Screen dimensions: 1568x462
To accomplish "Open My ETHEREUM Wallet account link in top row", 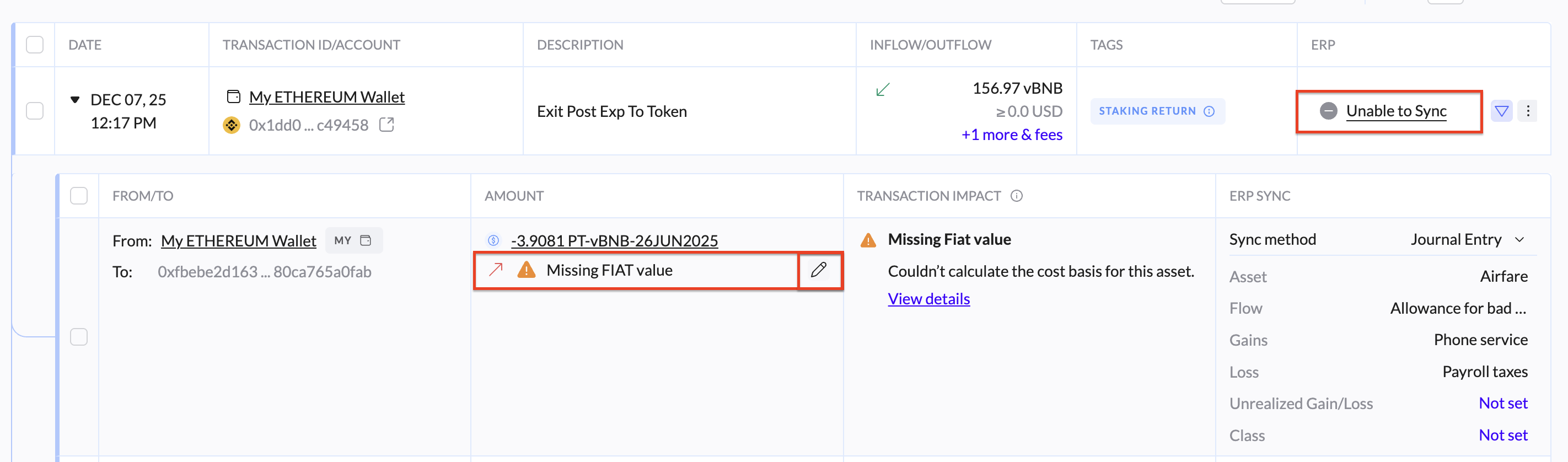I will [x=327, y=97].
